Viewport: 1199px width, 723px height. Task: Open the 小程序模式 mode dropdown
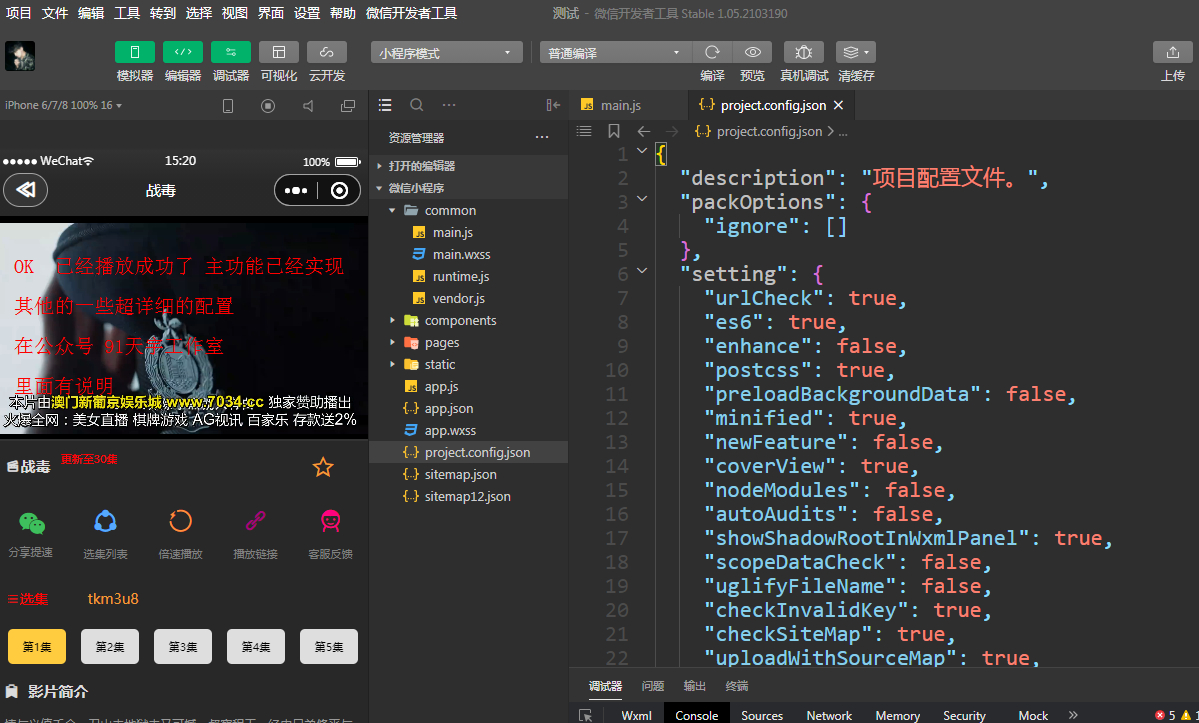click(447, 53)
